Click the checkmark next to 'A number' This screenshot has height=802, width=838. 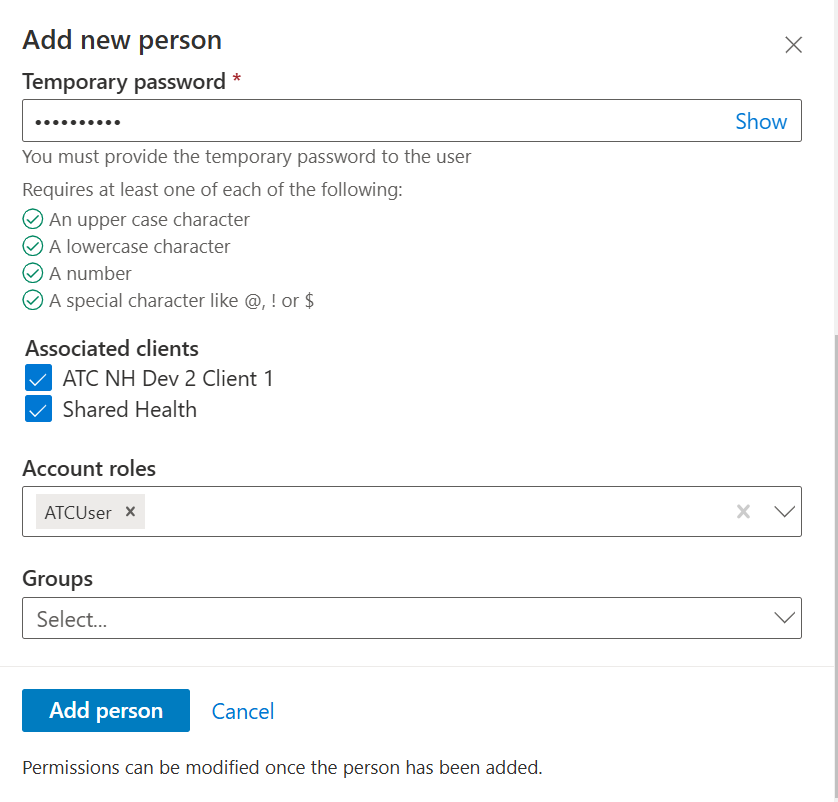tap(31, 273)
